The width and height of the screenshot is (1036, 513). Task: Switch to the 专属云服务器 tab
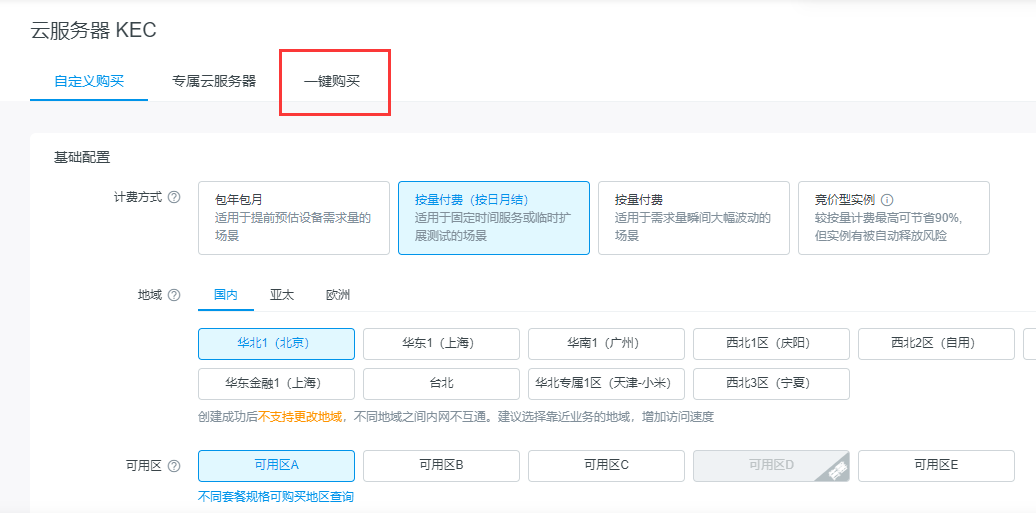coord(214,82)
